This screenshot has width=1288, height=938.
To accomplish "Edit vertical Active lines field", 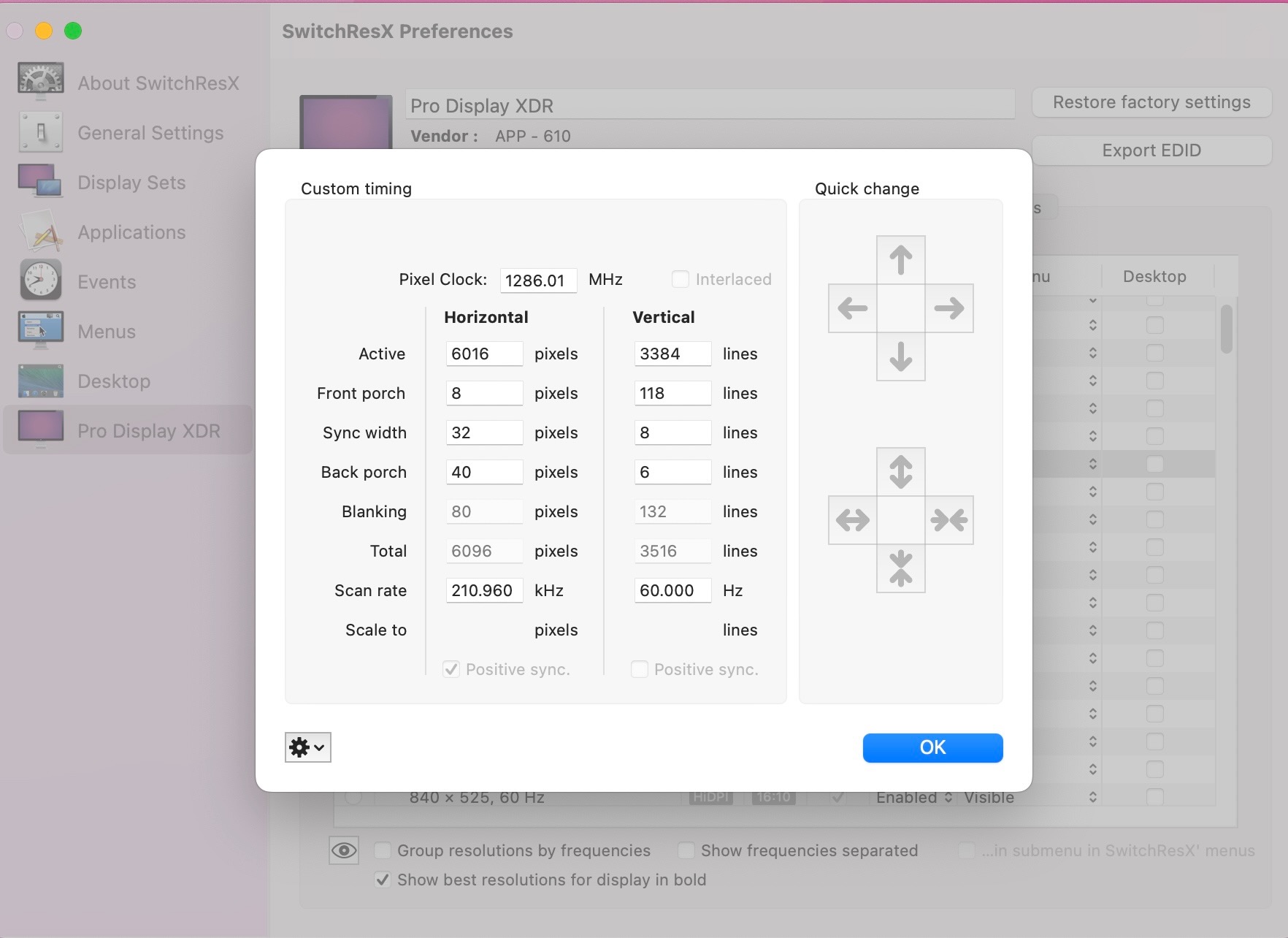I will [x=672, y=354].
